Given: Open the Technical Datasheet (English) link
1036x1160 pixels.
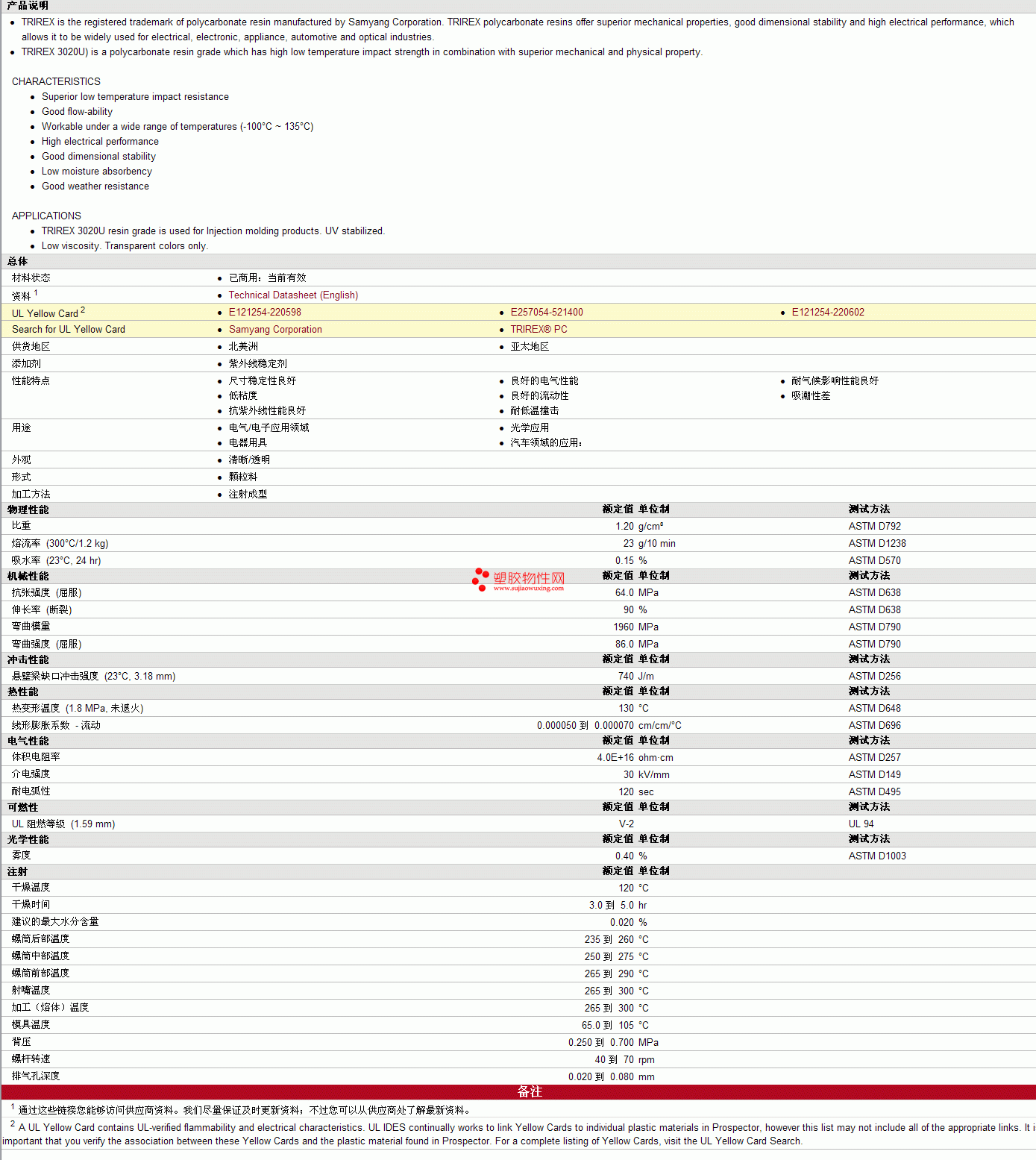Looking at the screenshot, I should click(x=293, y=295).
